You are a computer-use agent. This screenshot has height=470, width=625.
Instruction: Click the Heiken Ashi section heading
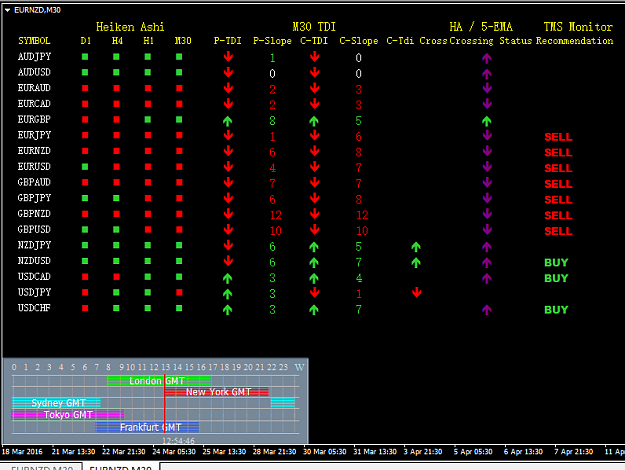[x=130, y=27]
